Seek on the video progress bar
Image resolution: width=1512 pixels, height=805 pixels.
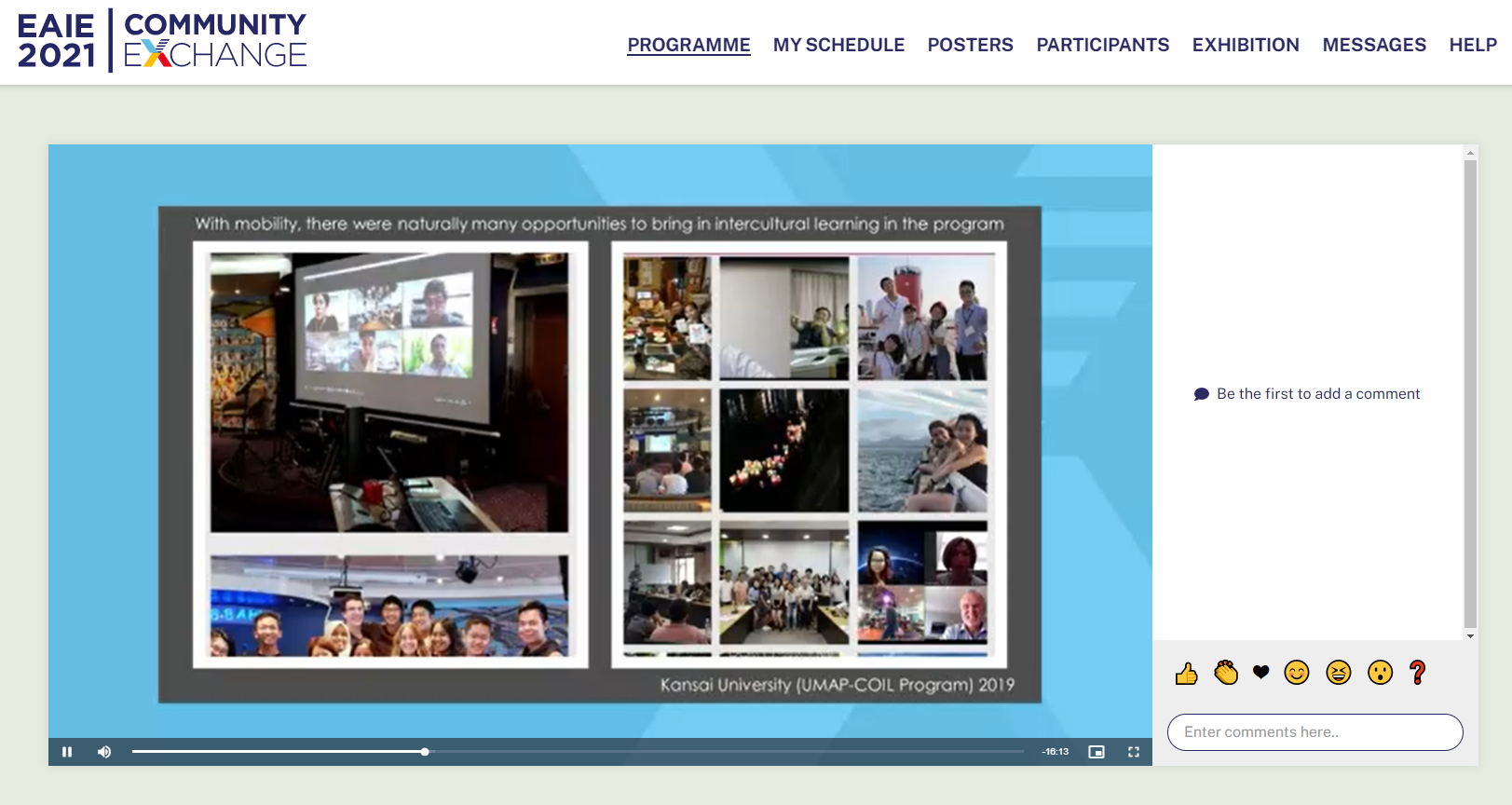click(578, 752)
